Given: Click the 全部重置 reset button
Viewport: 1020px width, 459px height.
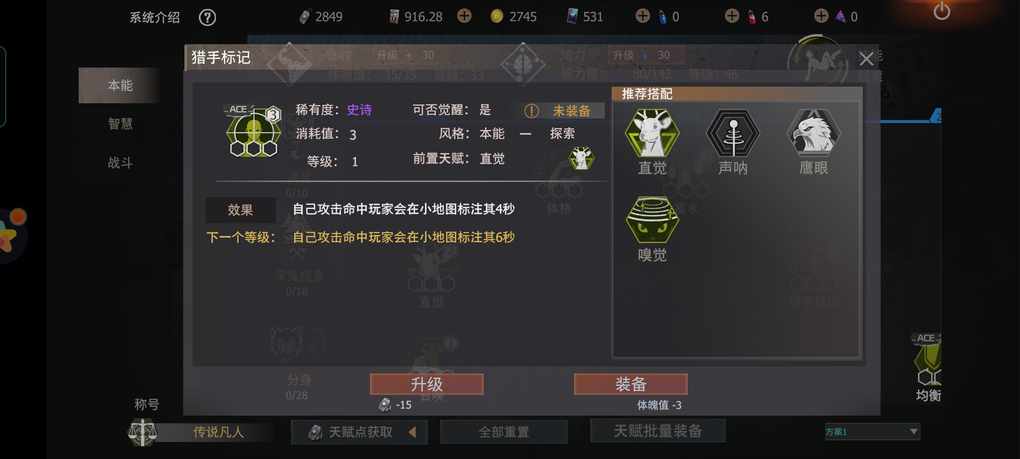Looking at the screenshot, I should [503, 432].
